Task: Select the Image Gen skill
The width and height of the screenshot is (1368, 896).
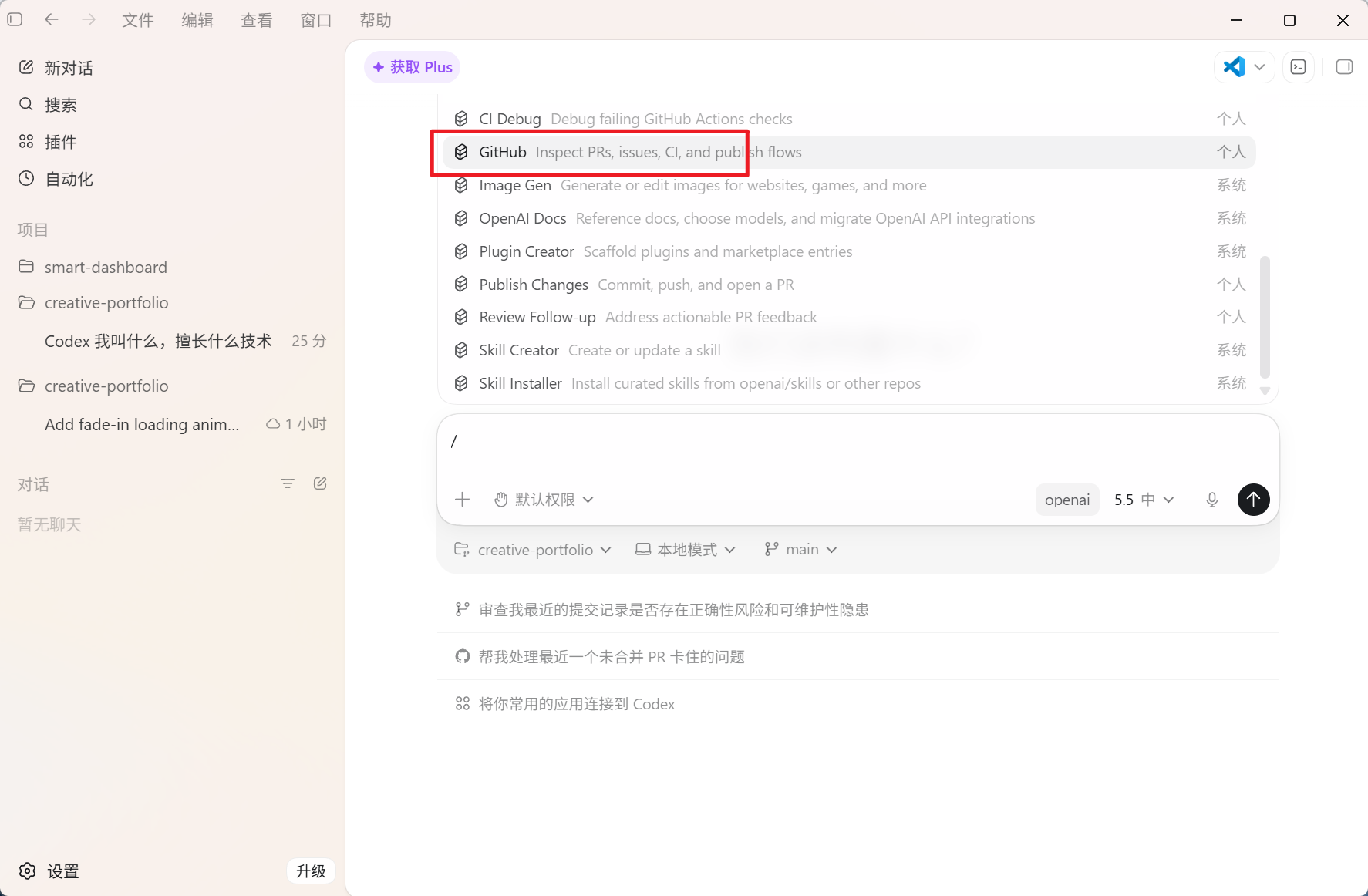Action: point(849,185)
